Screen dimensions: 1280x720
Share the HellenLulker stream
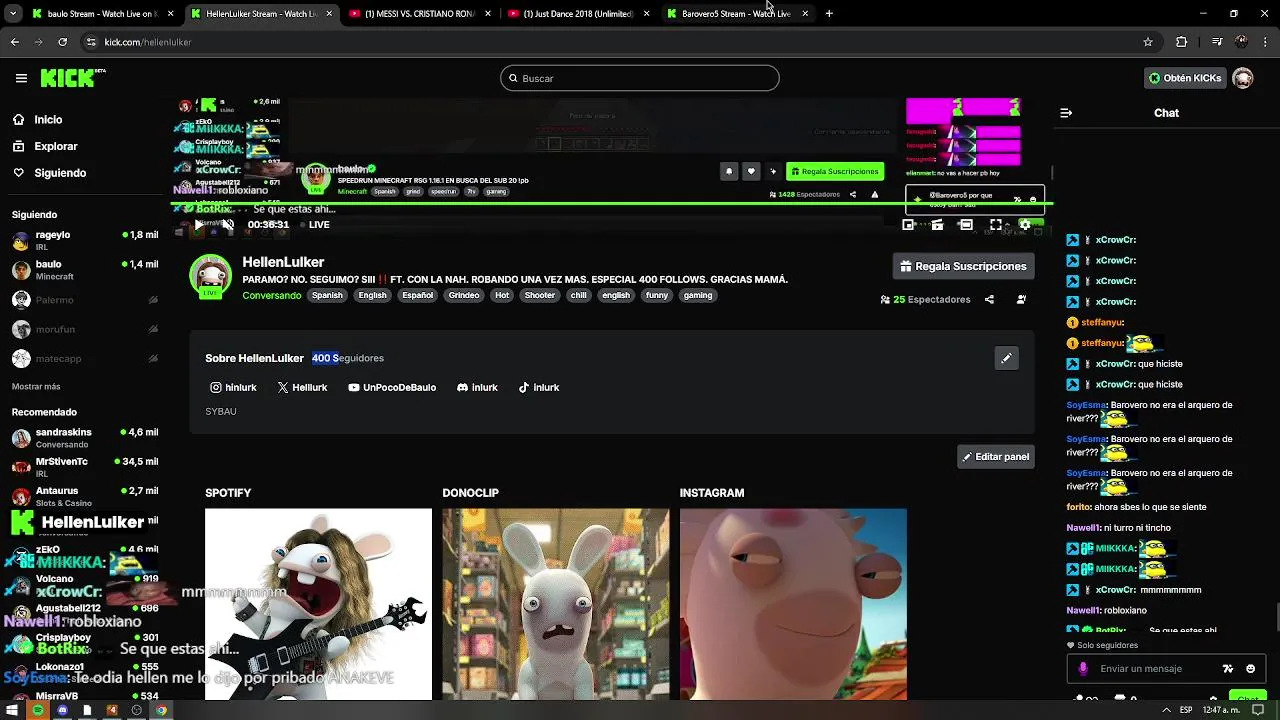(989, 299)
